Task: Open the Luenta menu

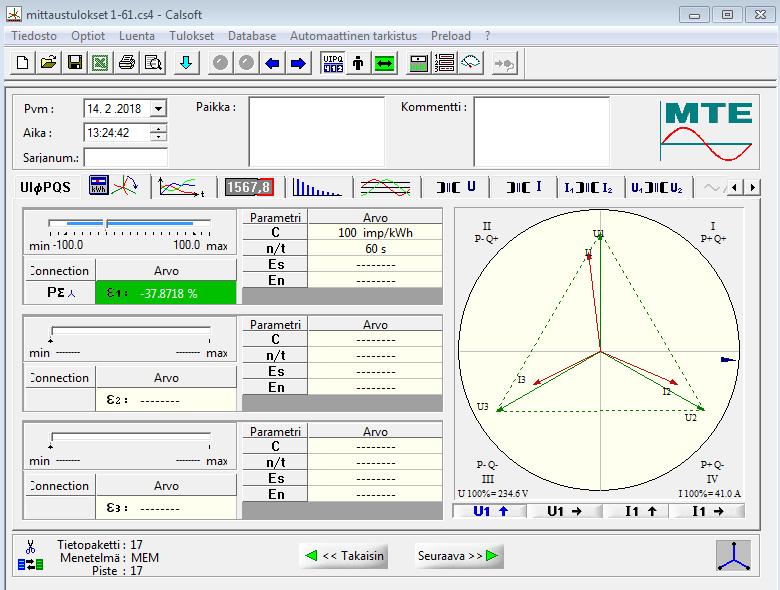Action: [137, 36]
